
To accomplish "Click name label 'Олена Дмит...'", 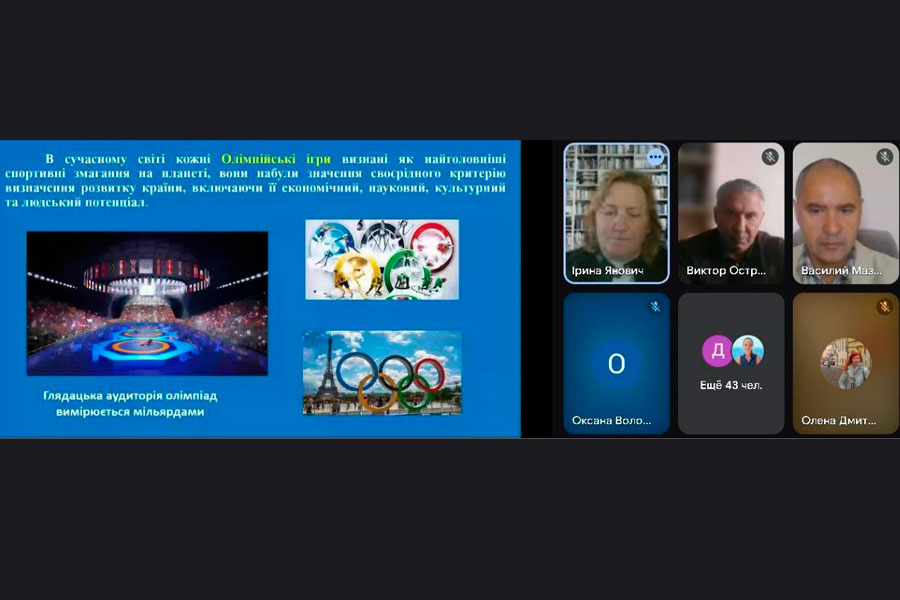I will coord(839,420).
